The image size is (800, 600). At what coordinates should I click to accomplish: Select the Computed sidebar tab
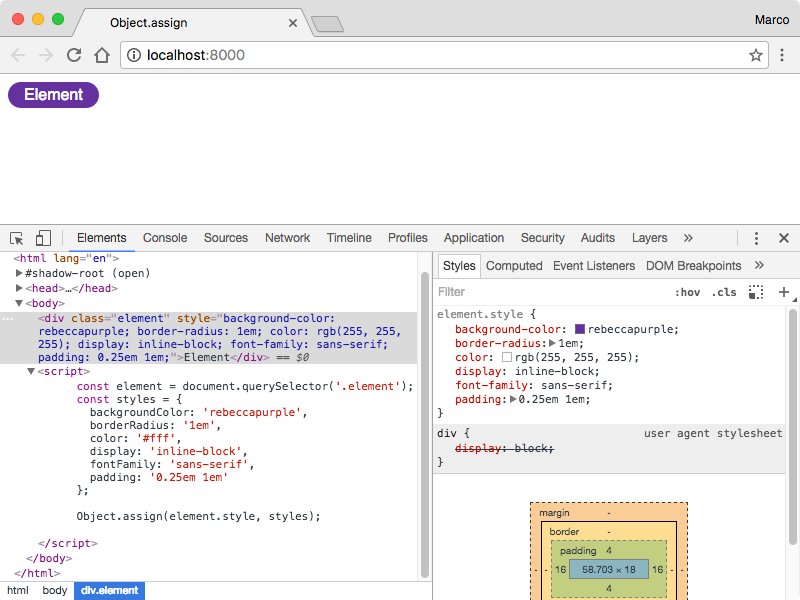[x=514, y=266]
